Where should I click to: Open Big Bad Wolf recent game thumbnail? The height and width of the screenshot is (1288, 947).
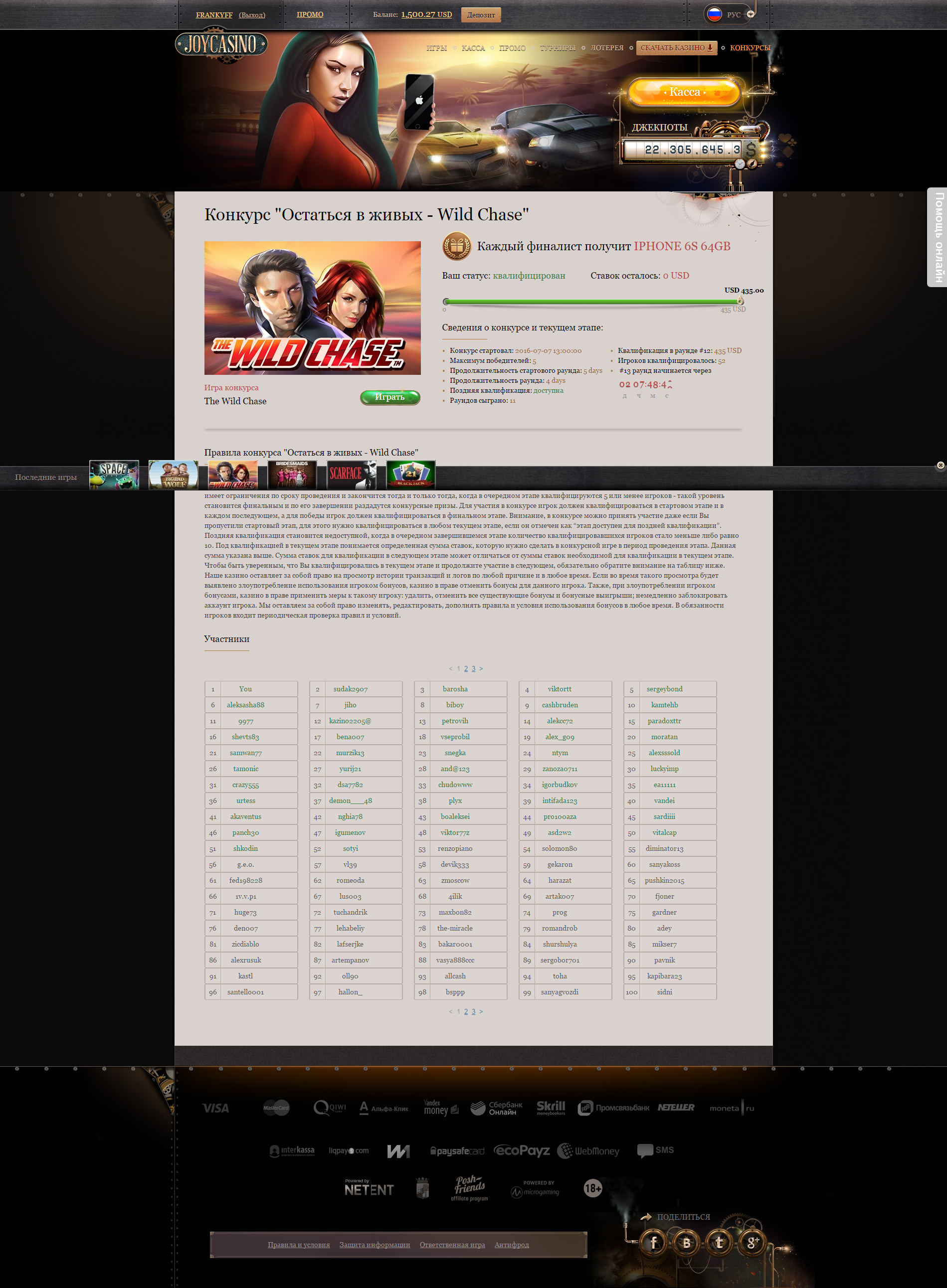pyautogui.click(x=173, y=475)
